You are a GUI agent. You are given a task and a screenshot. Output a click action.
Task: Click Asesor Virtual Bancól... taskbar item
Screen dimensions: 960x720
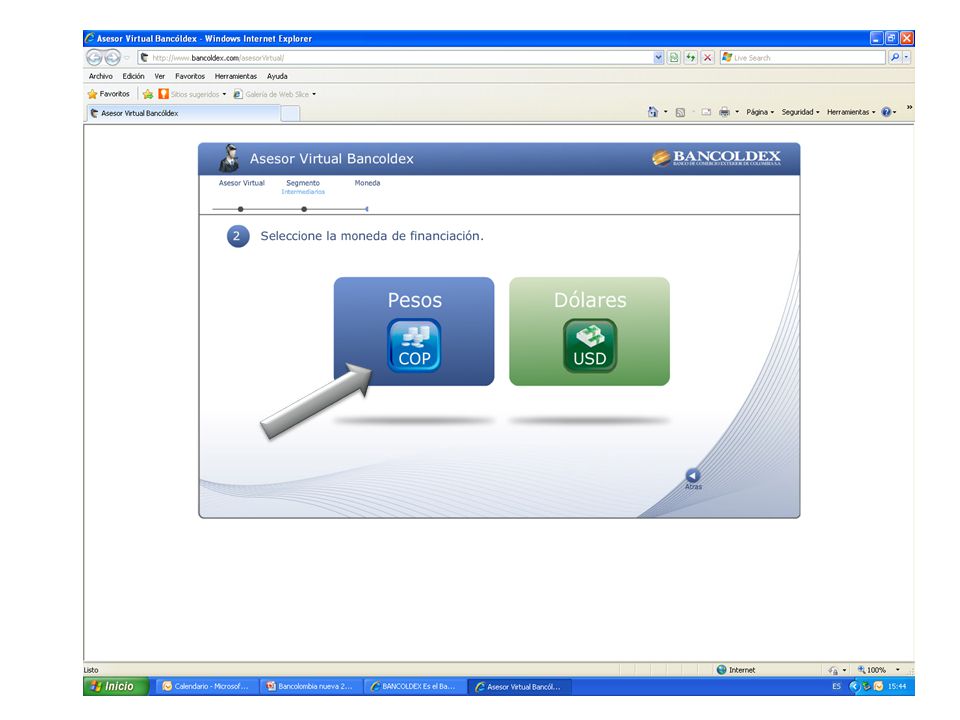pos(518,686)
